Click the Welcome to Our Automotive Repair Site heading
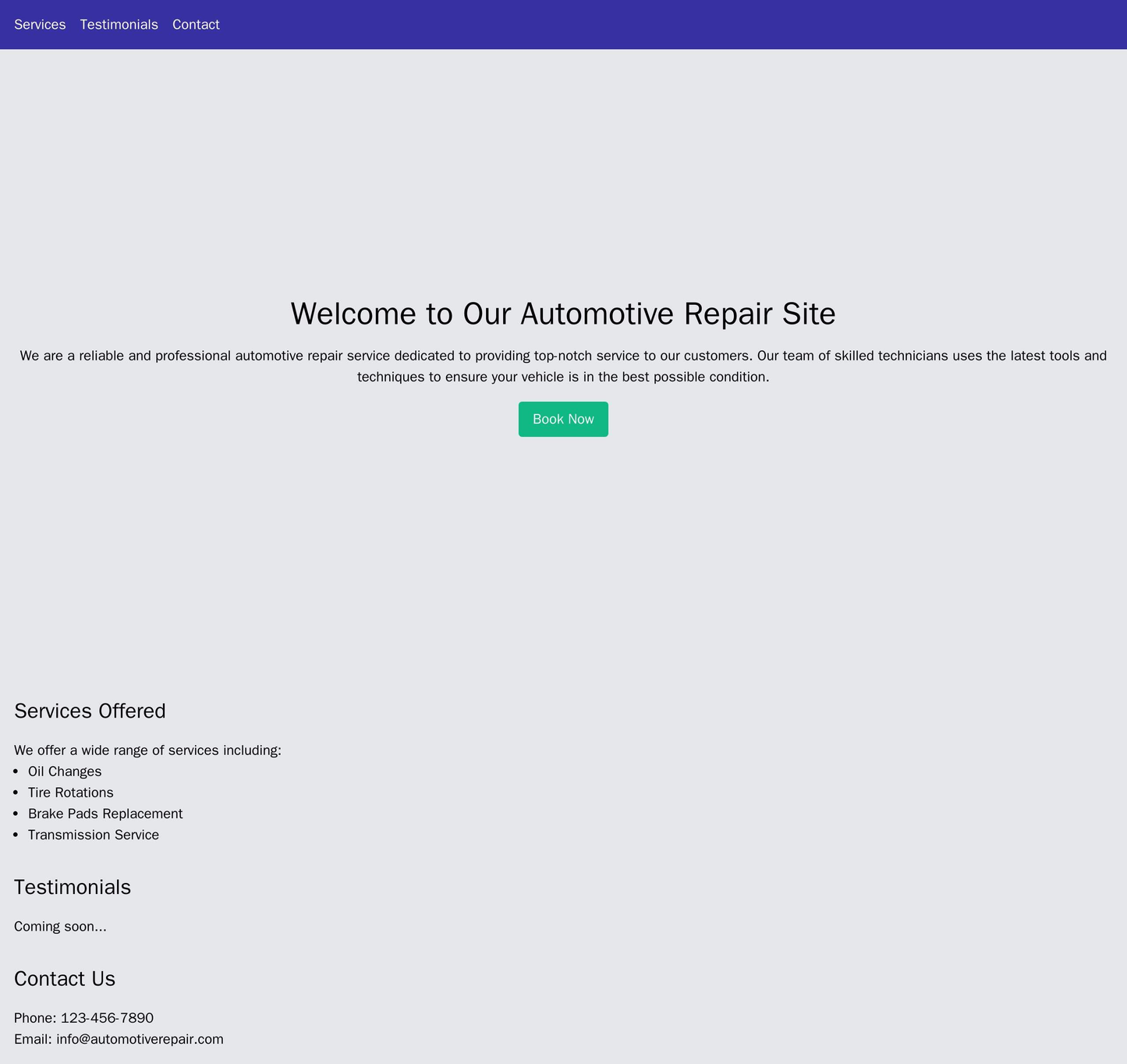1127x1064 pixels. [x=563, y=314]
